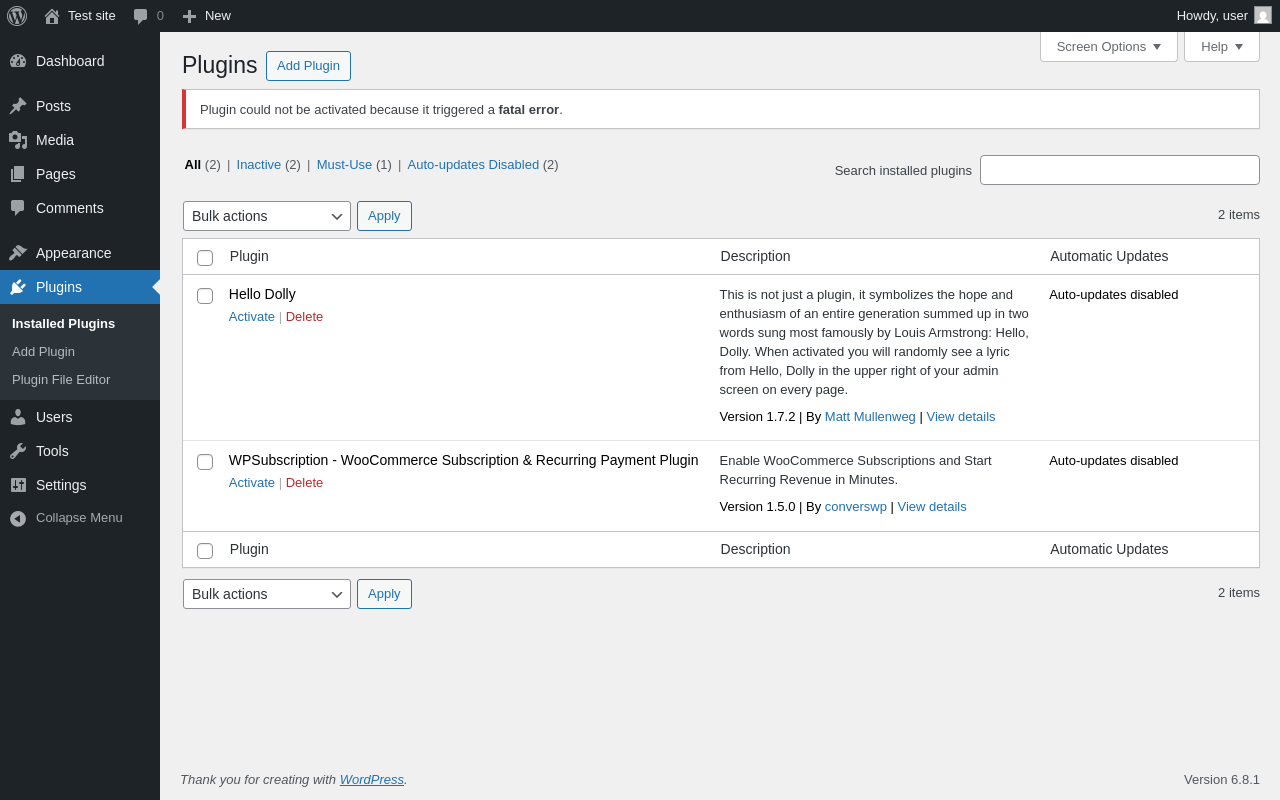Viewport: 1280px width, 800px height.
Task: Click the user avatar in admin bar
Action: pyautogui.click(x=1263, y=16)
